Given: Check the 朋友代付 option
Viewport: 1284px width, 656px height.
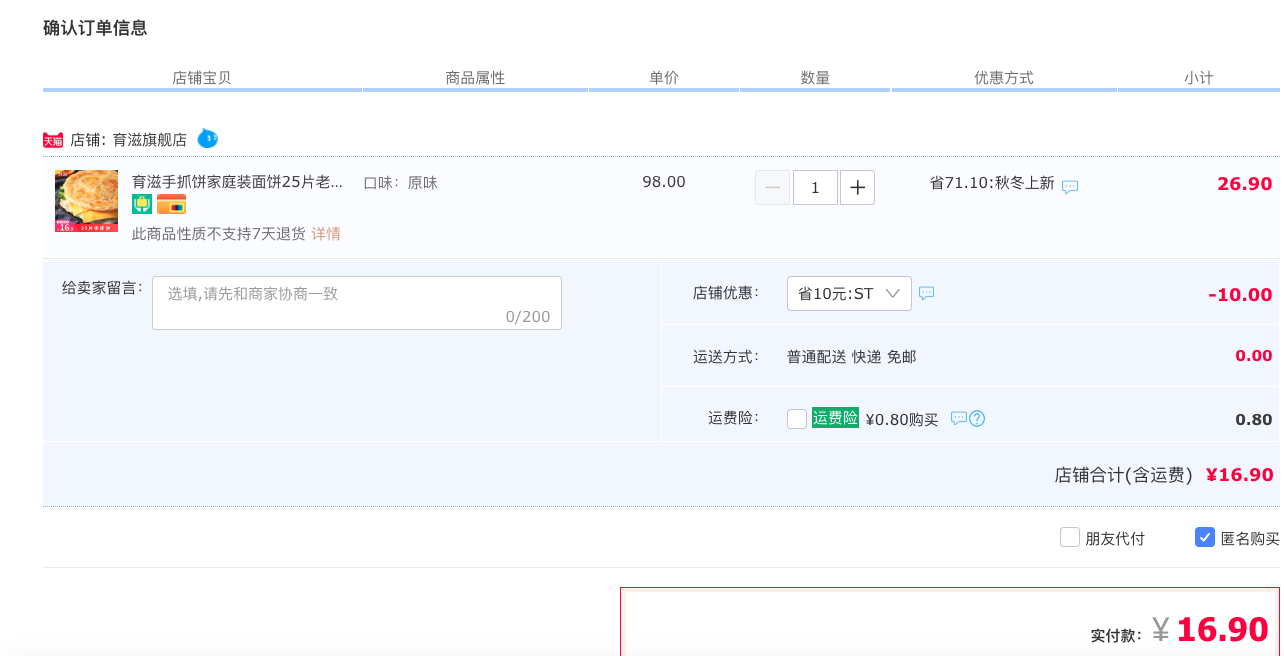Looking at the screenshot, I should [1070, 537].
